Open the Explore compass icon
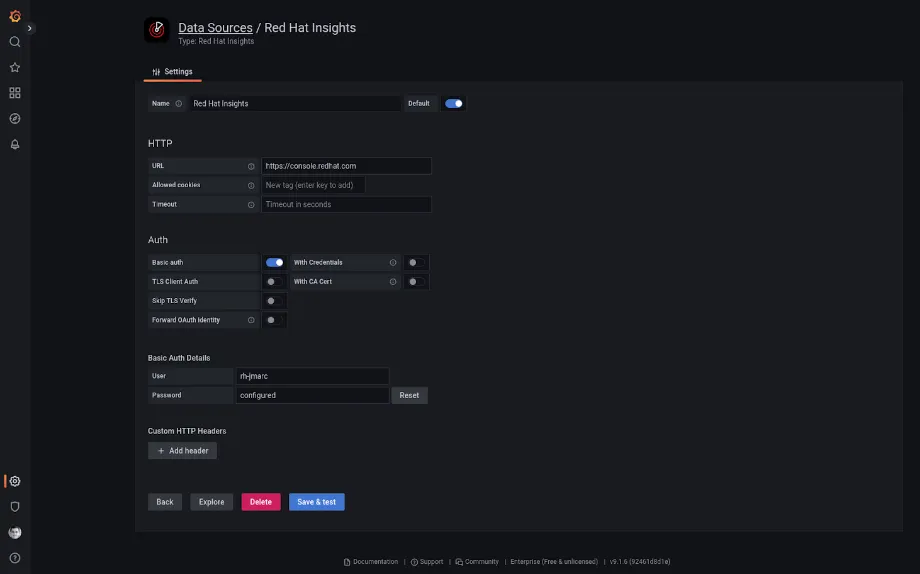This screenshot has width=920, height=574. [x=15, y=119]
